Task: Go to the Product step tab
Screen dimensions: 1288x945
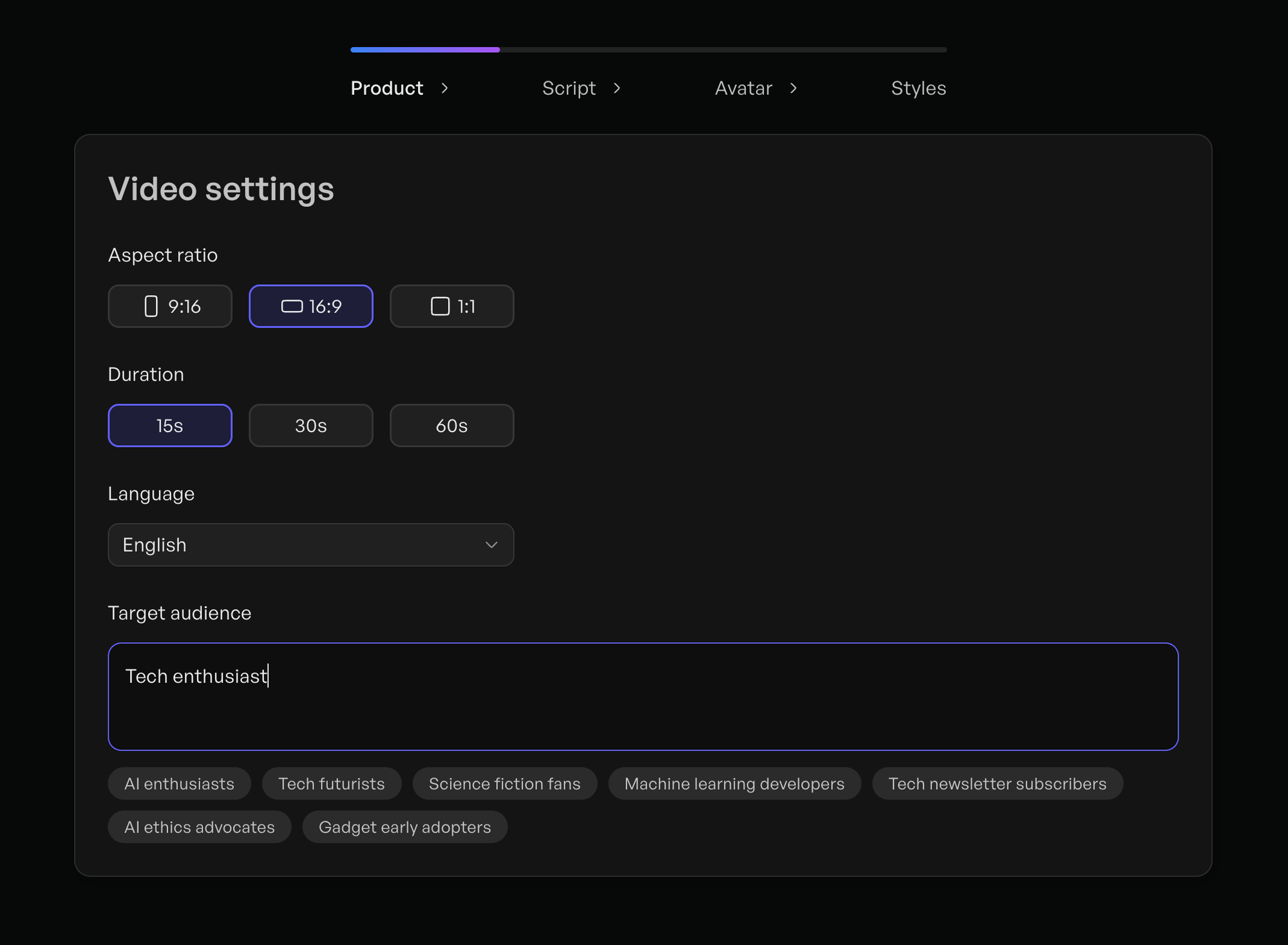Action: click(386, 88)
